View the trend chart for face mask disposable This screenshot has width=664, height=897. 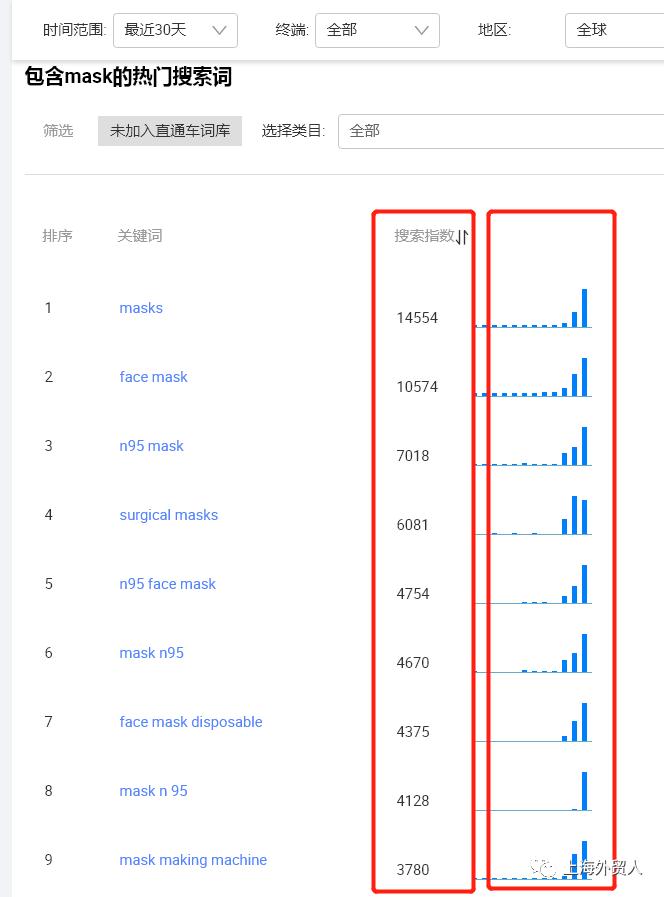click(533, 722)
